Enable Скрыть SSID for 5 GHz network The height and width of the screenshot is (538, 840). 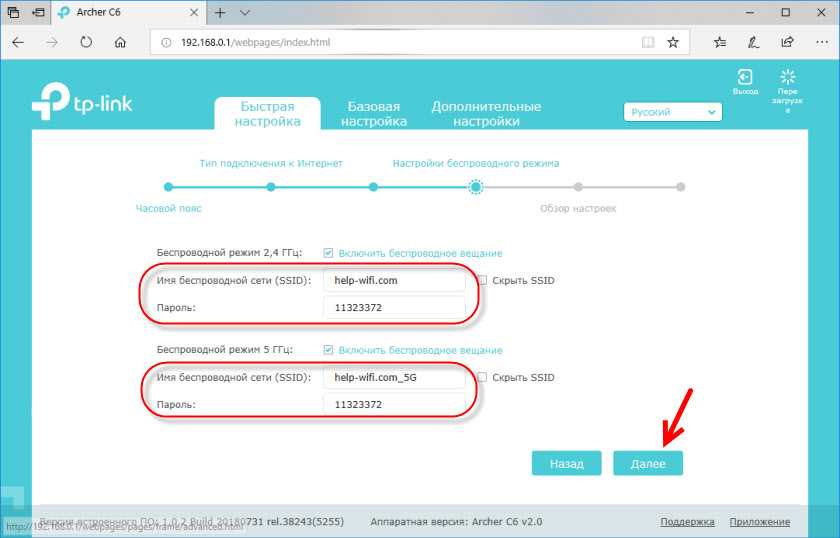point(482,378)
